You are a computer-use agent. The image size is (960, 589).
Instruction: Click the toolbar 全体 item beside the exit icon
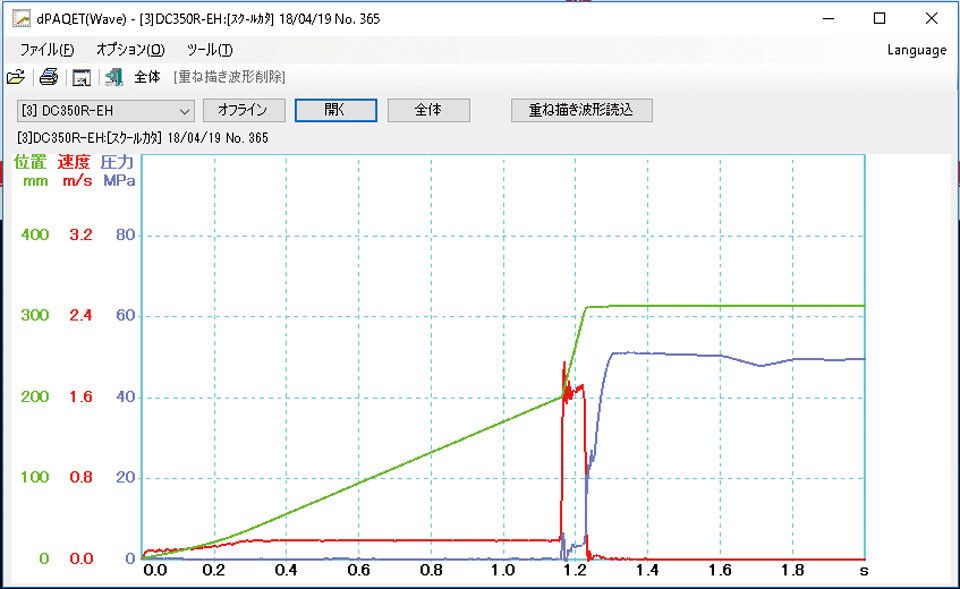(148, 77)
